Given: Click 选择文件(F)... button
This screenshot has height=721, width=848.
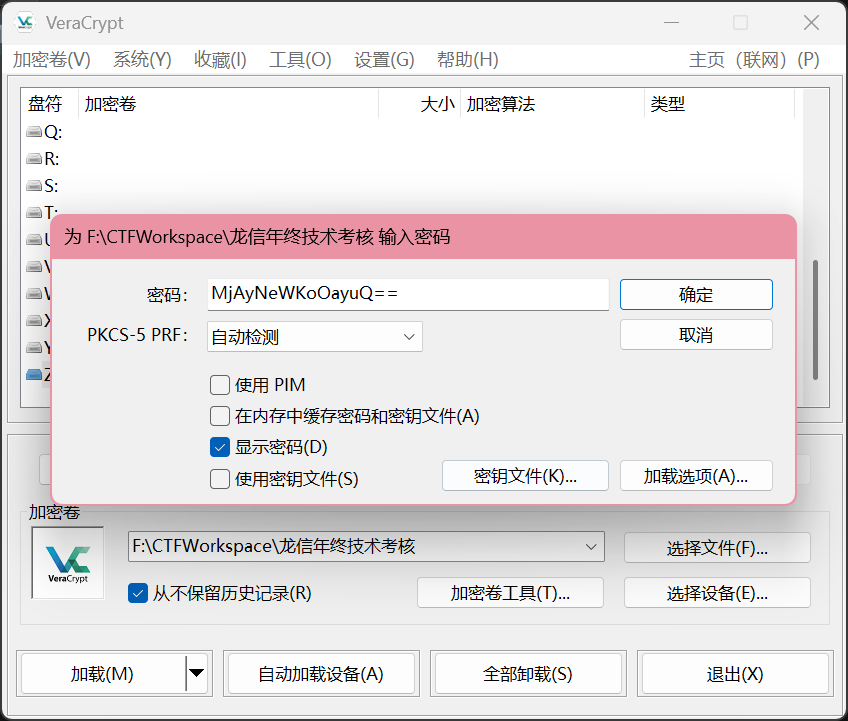Looking at the screenshot, I should tap(717, 548).
